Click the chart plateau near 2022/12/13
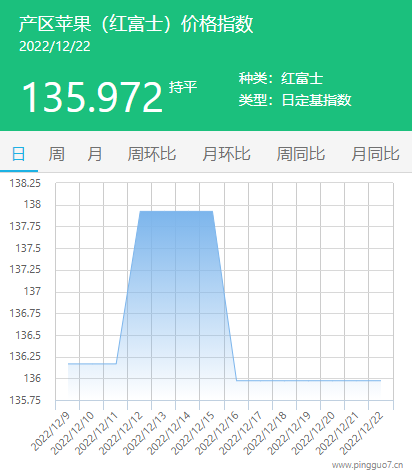 pos(164,211)
